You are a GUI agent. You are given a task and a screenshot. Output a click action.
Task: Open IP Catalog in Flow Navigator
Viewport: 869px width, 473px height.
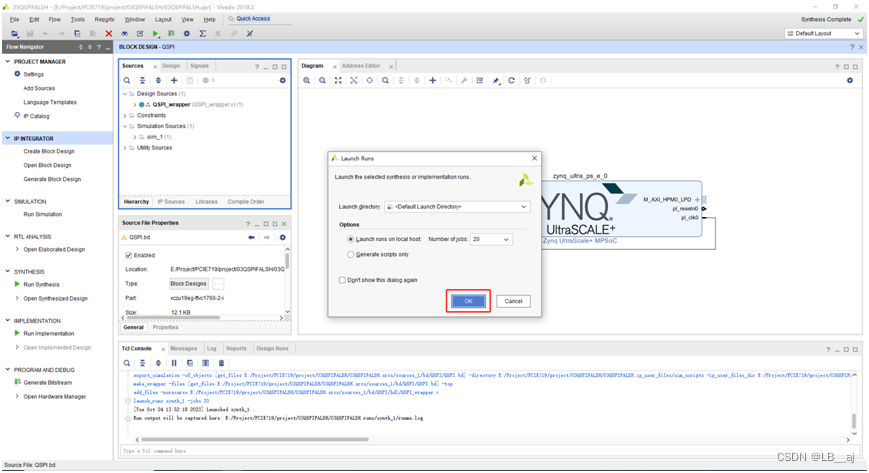pos(36,116)
